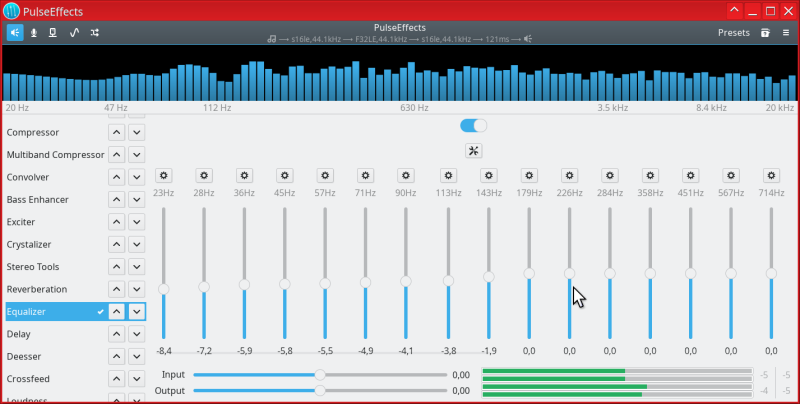Move Stereo Tools down in order
Viewport: 800px width, 404px height.
(137, 267)
